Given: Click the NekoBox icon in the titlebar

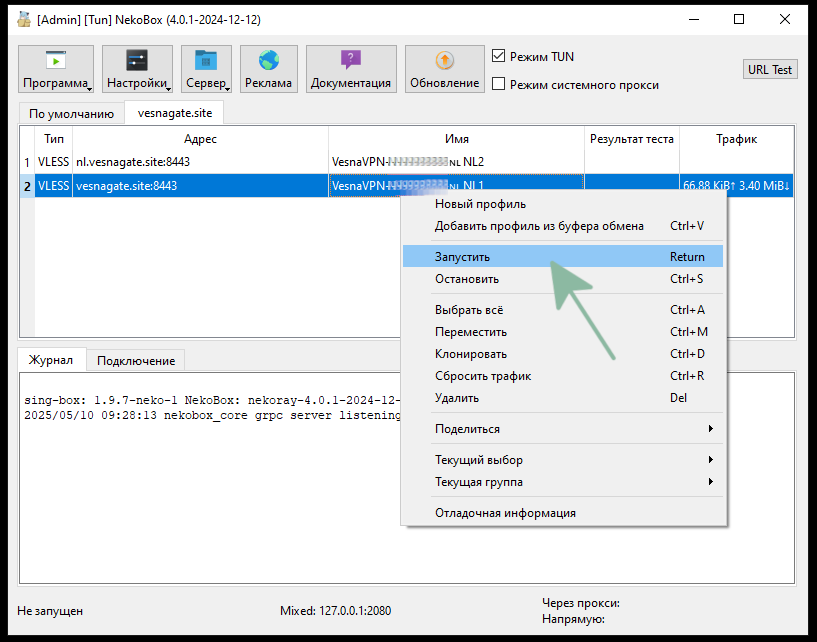Looking at the screenshot, I should (22, 18).
